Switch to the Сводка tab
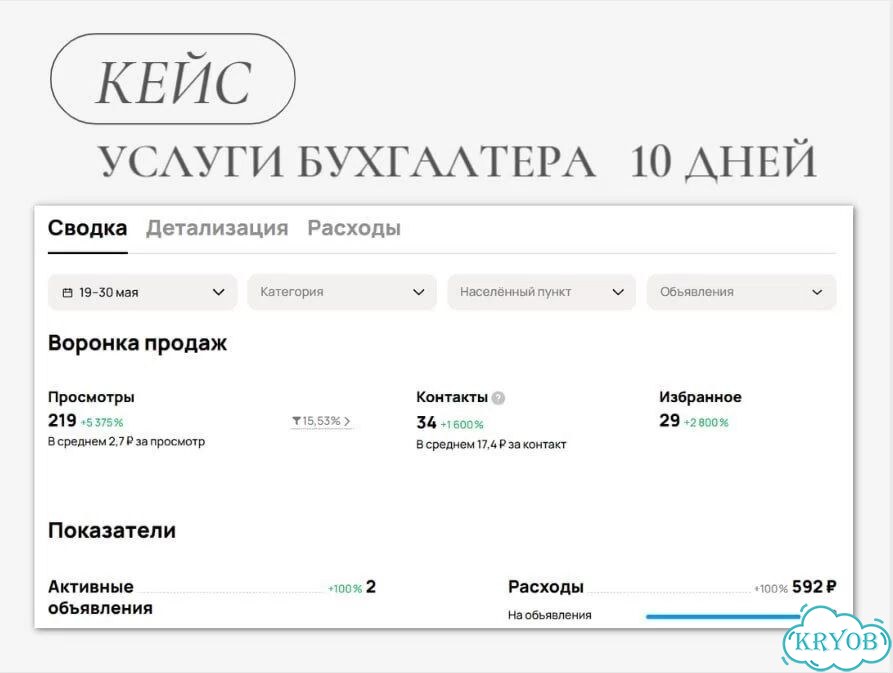This screenshot has height=673, width=893. [x=88, y=228]
